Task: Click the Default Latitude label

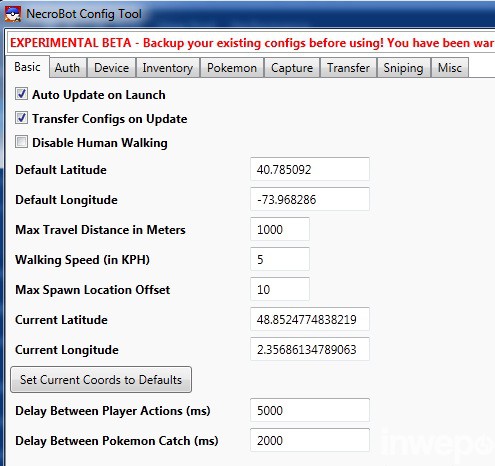Action: [x=61, y=170]
